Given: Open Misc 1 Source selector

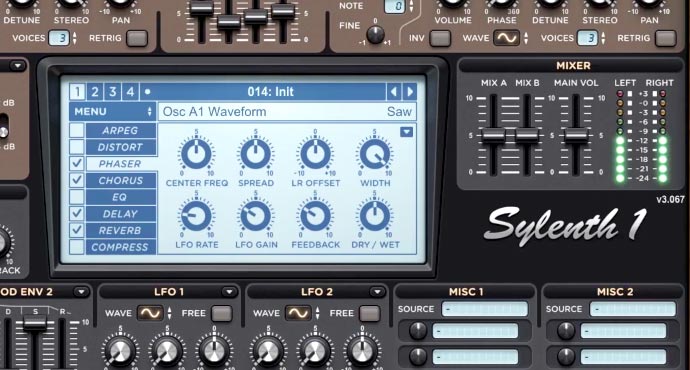Looking at the screenshot, I should click(x=484, y=309).
